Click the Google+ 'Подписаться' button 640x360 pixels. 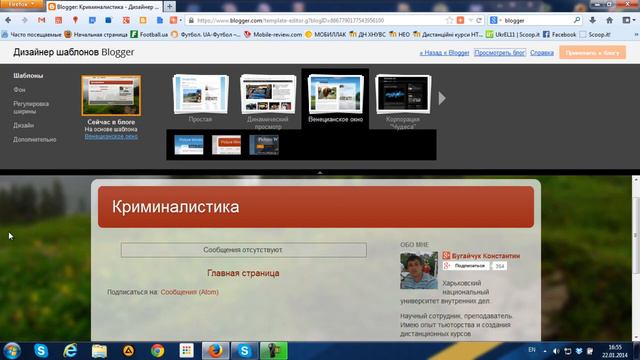pos(466,266)
